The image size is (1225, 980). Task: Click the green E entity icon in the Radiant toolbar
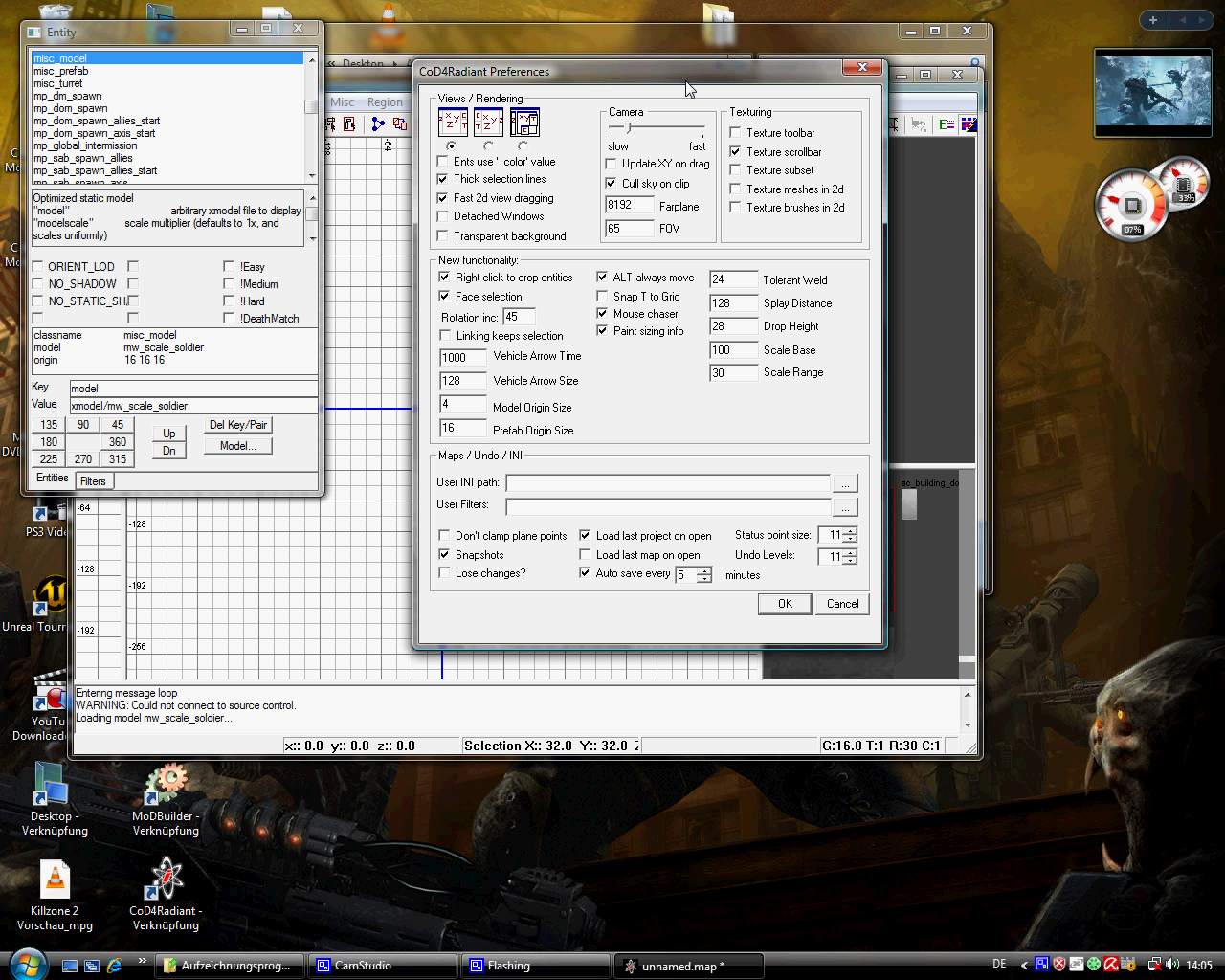tap(947, 124)
